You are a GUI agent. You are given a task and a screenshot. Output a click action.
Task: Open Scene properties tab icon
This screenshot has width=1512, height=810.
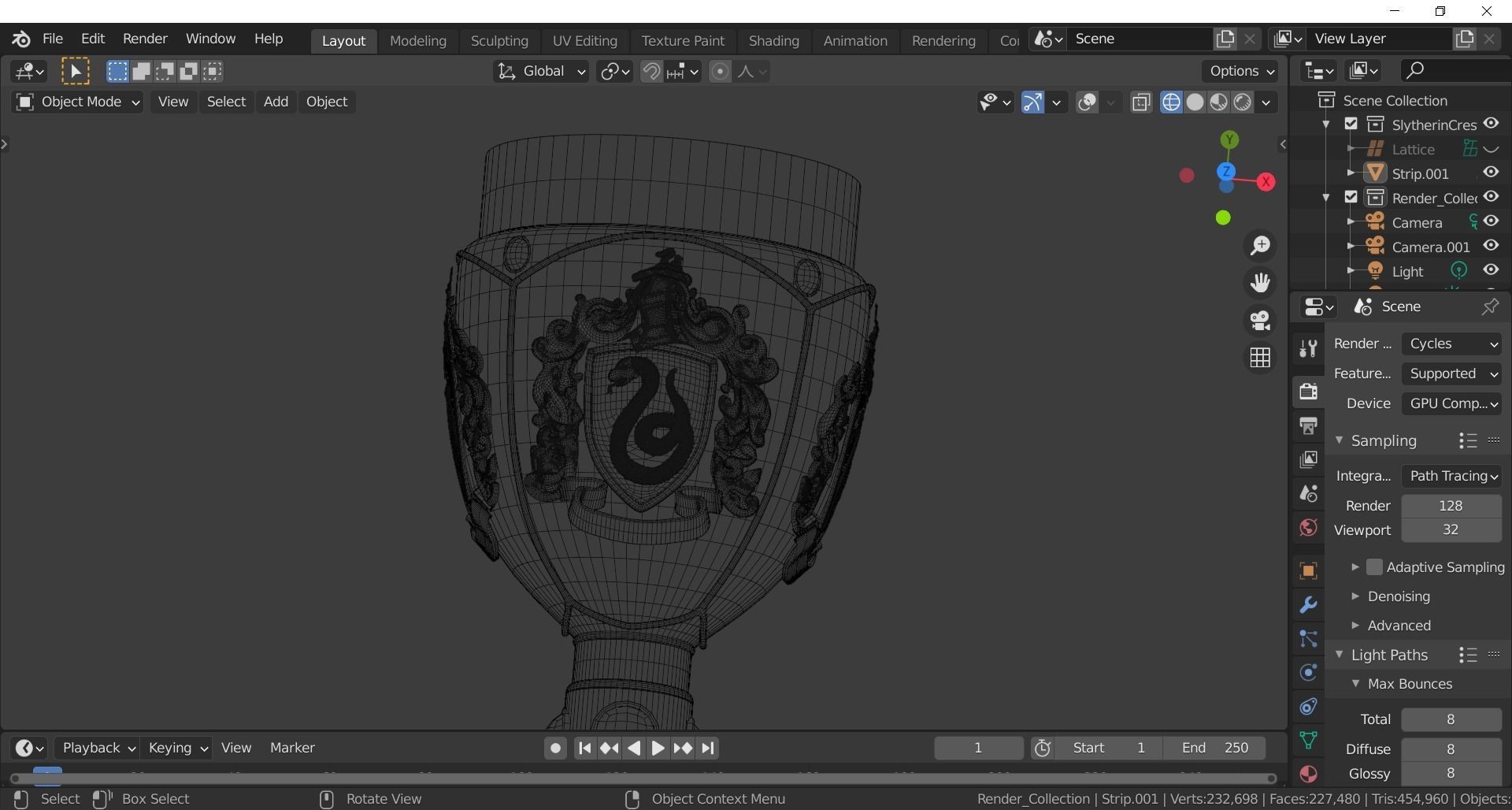[1308, 493]
